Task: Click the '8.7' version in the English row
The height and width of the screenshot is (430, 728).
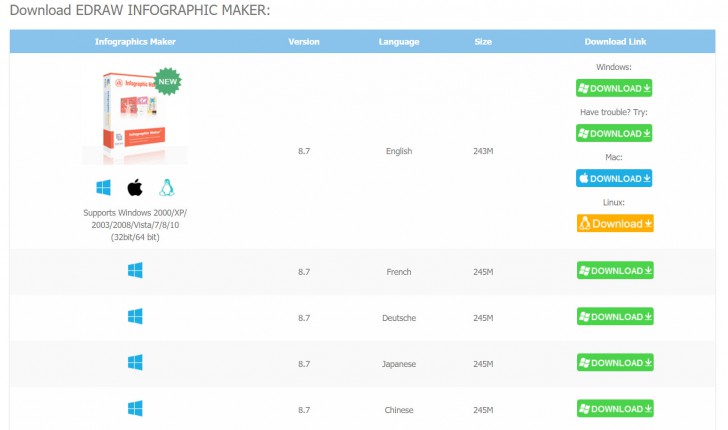Action: [304, 151]
